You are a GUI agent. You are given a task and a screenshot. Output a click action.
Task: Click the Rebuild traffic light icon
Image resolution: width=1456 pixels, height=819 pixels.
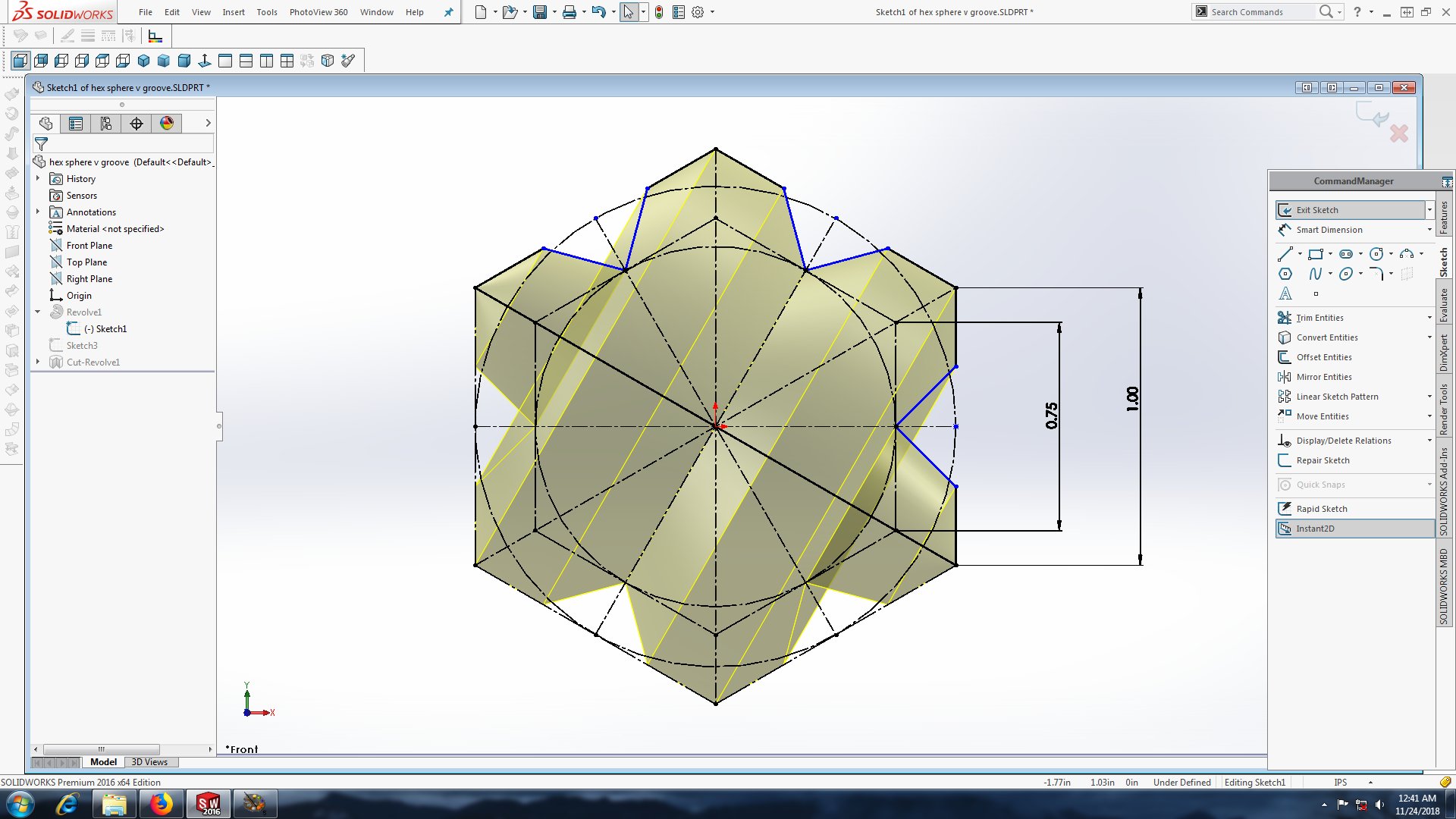(659, 12)
